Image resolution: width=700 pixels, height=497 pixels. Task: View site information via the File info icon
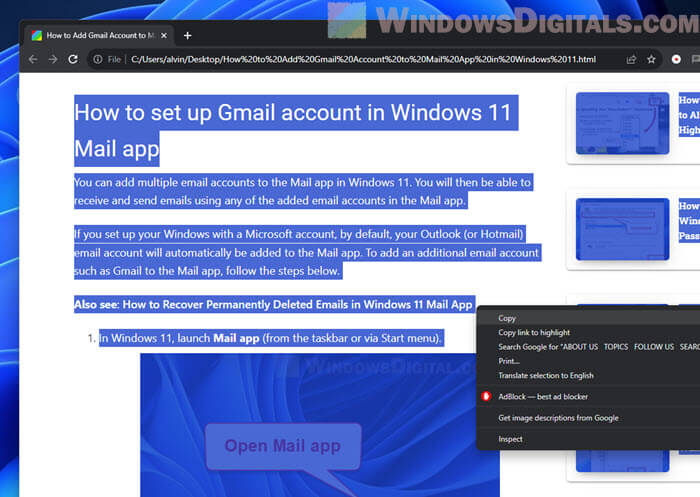pos(98,59)
